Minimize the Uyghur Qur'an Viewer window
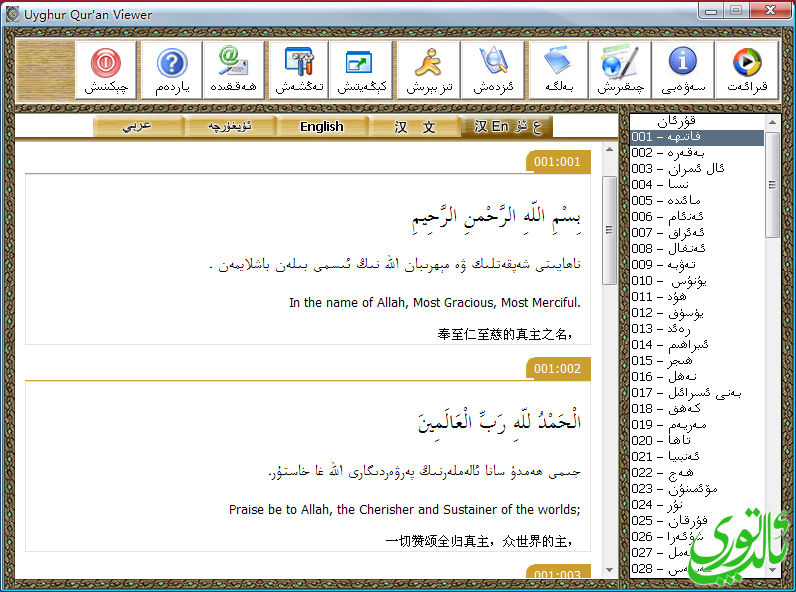The width and height of the screenshot is (796, 592). click(x=711, y=11)
